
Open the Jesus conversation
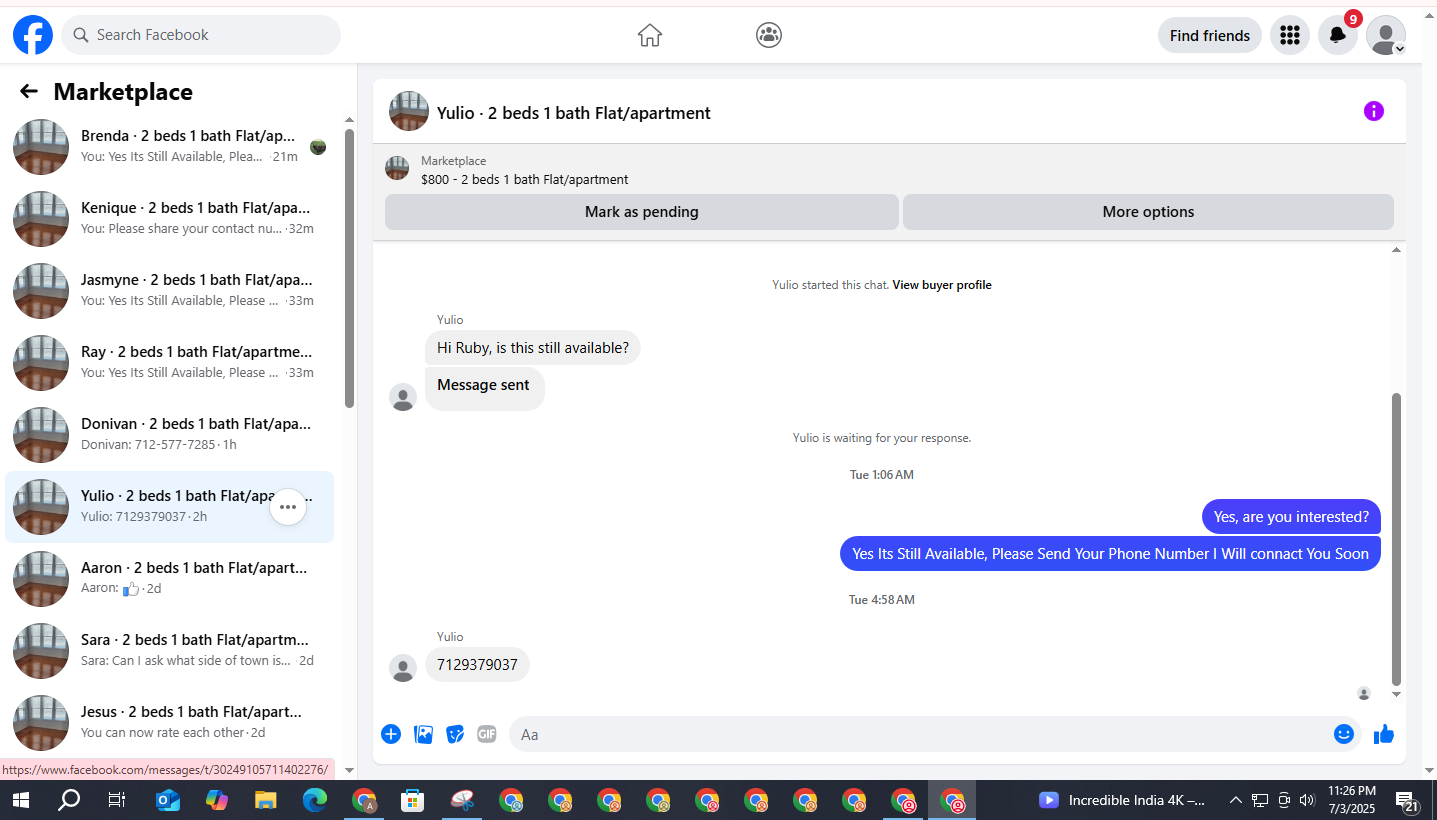(170, 721)
